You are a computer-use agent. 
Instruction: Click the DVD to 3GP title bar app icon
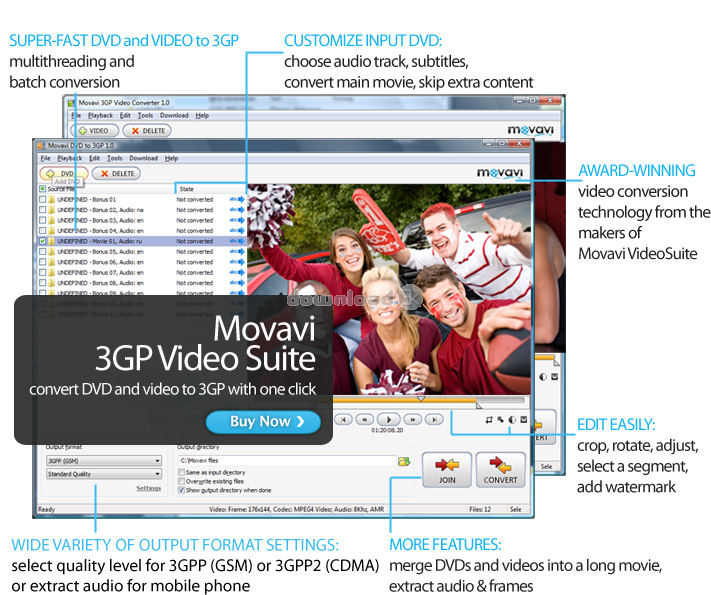41,146
